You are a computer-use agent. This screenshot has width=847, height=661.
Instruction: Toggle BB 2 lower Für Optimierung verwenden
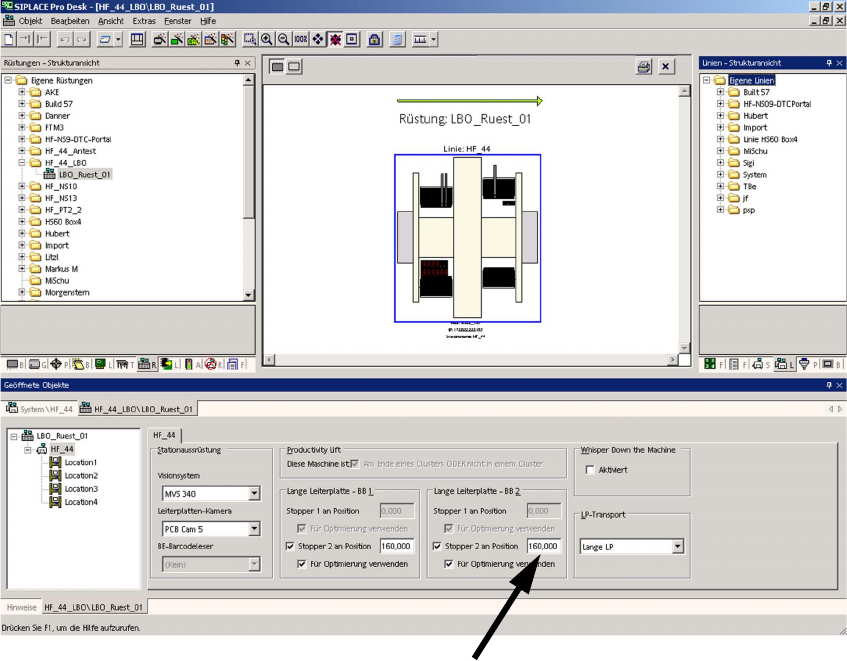[x=449, y=564]
